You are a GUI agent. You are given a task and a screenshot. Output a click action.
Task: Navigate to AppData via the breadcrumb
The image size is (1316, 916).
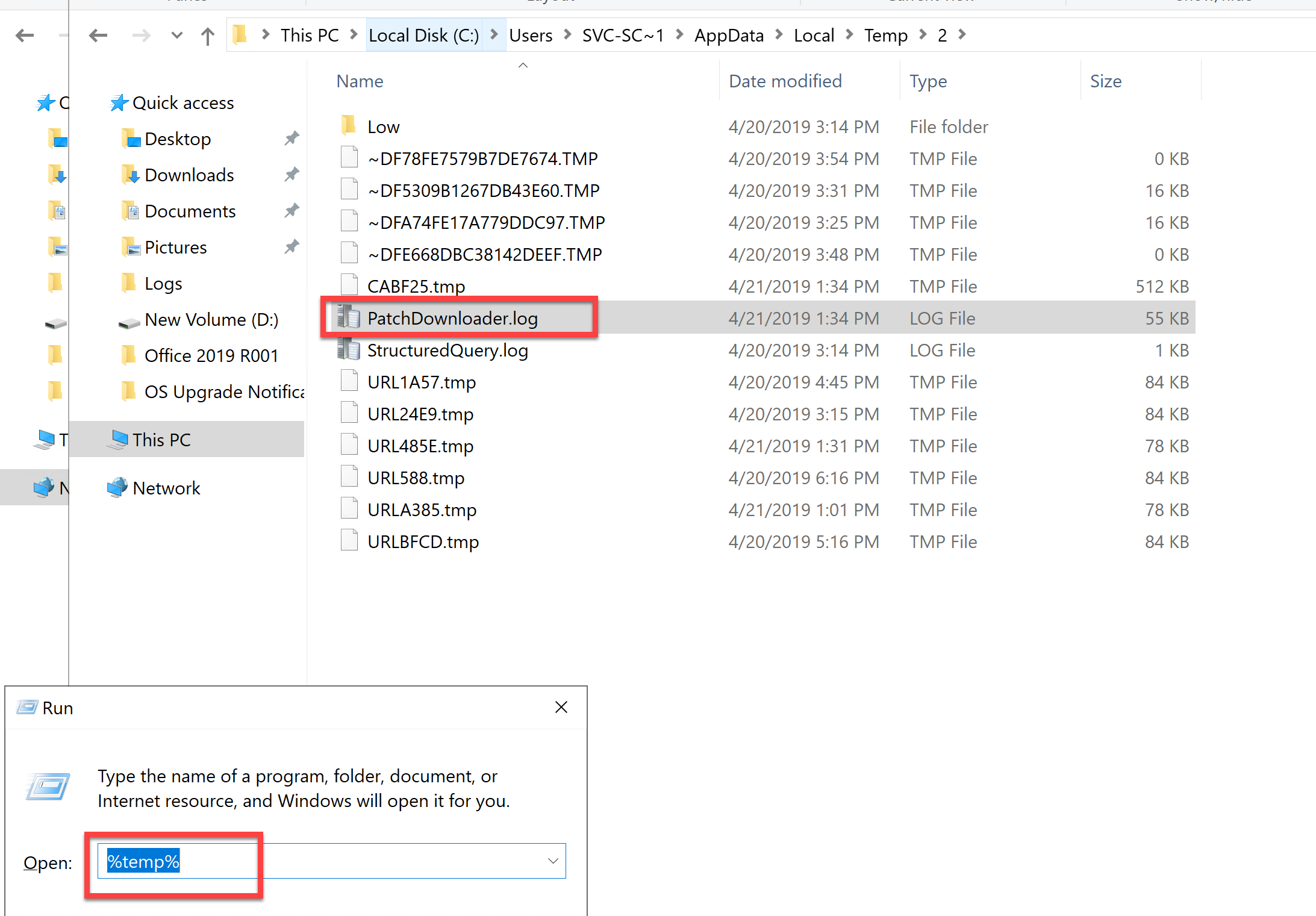729,35
